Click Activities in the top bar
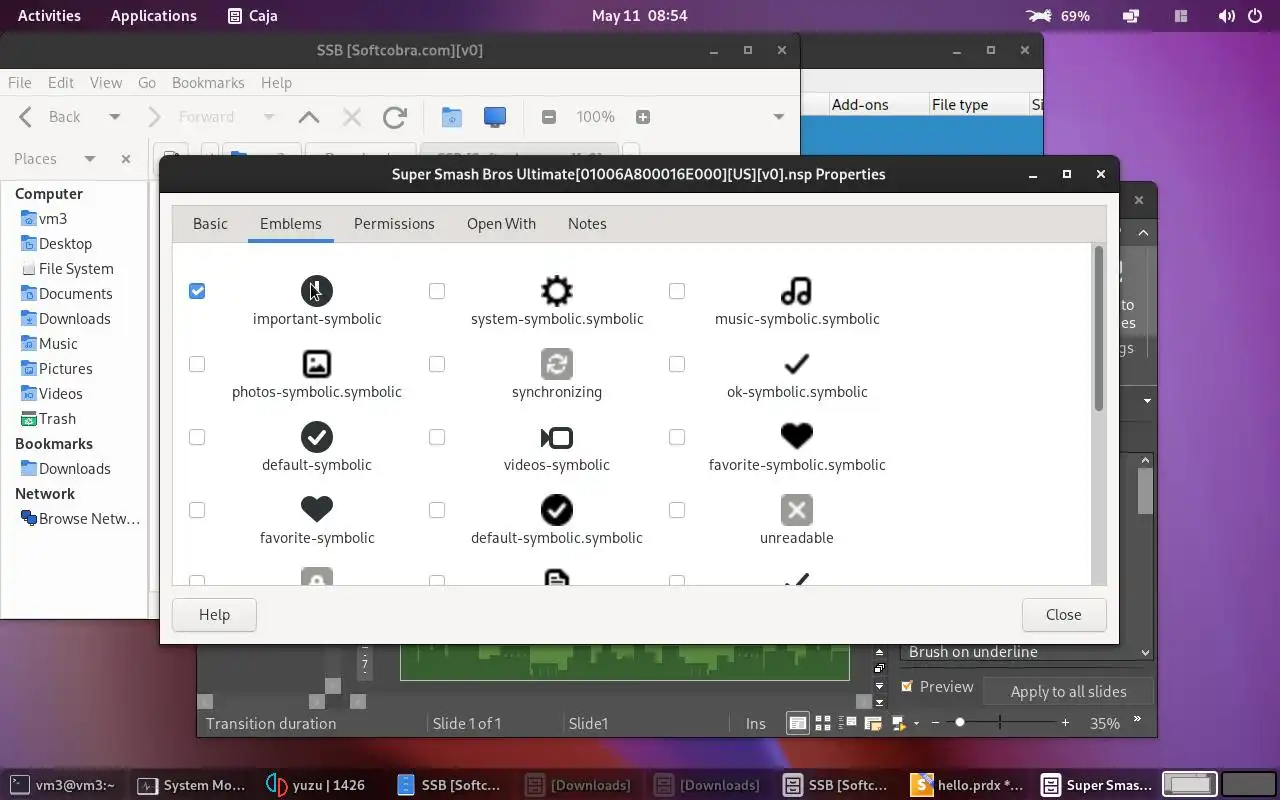 click(x=49, y=16)
